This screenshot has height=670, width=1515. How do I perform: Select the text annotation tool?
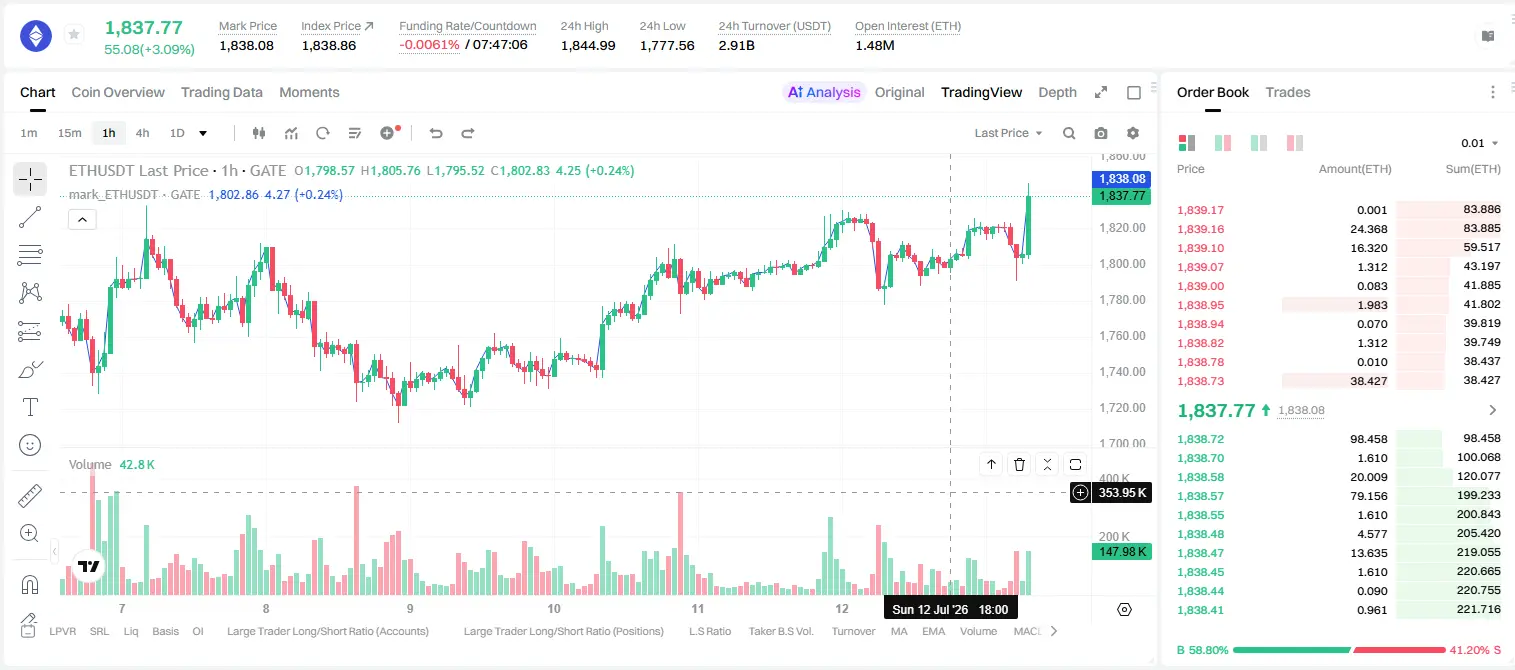[30, 407]
